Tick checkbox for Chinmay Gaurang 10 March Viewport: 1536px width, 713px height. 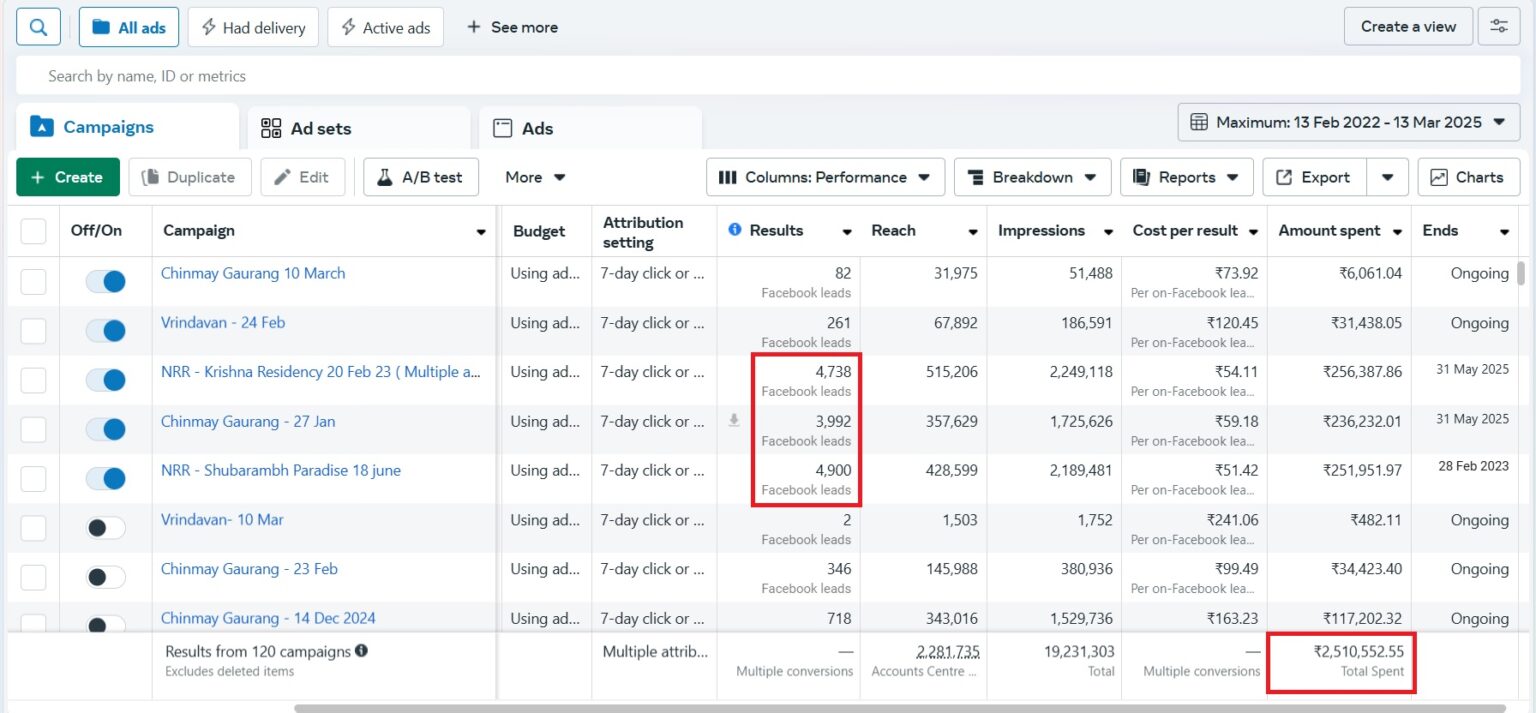click(34, 281)
